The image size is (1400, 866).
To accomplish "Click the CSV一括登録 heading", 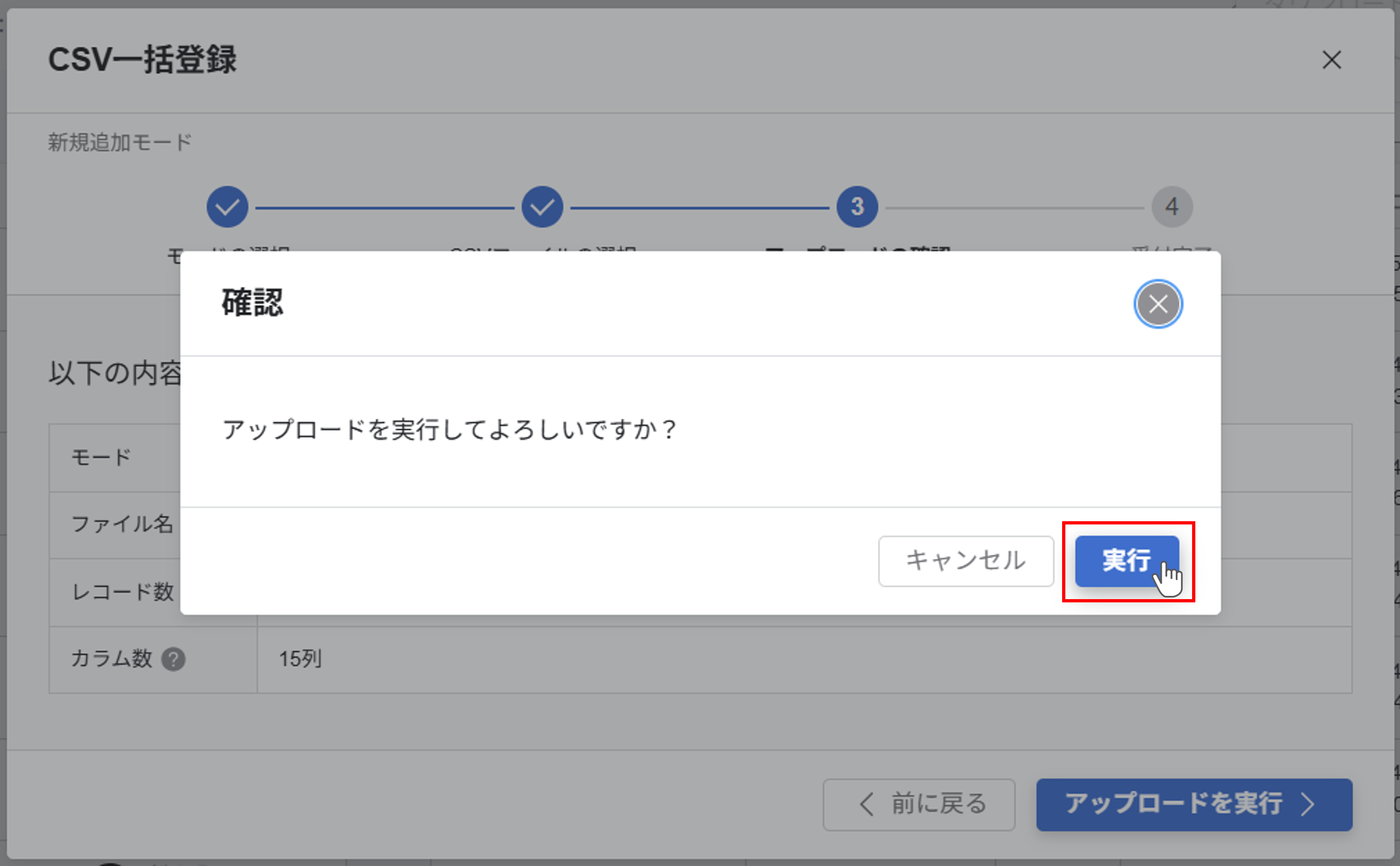I will coord(142,60).
